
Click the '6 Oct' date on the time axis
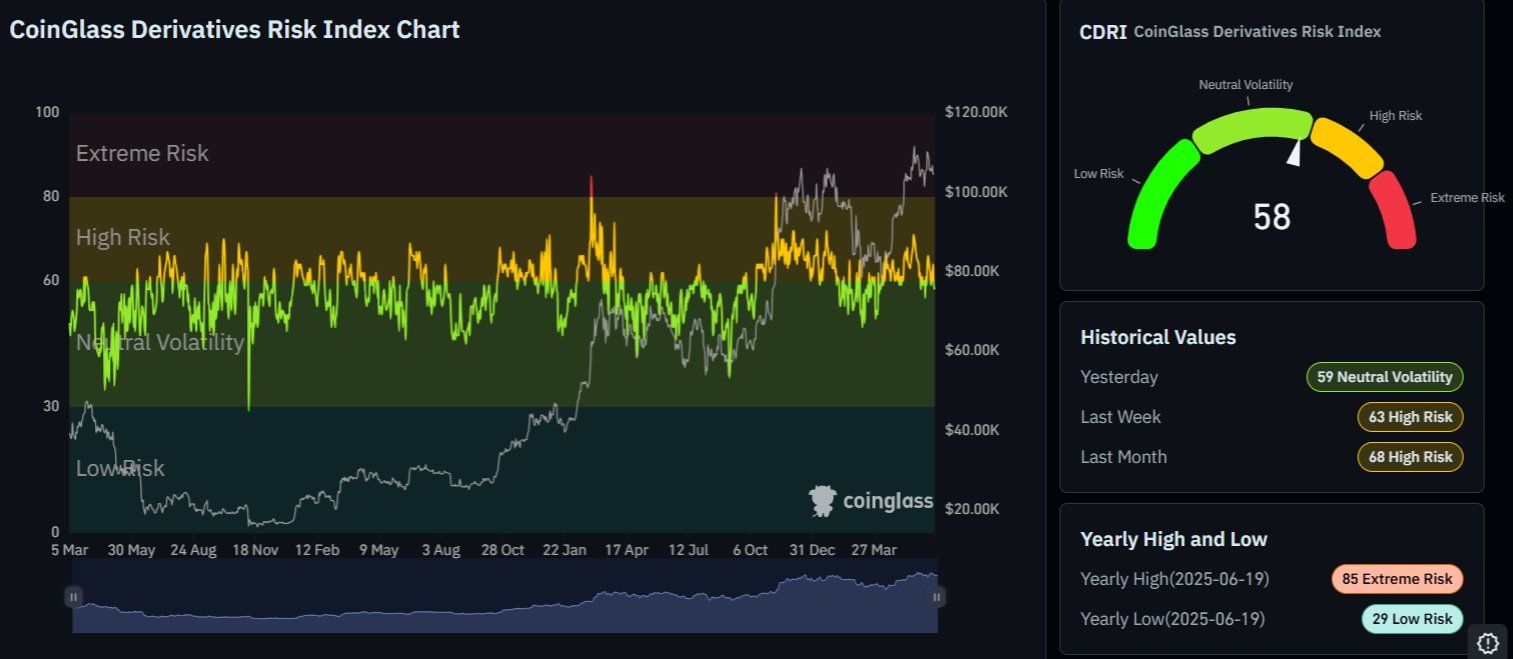[750, 550]
